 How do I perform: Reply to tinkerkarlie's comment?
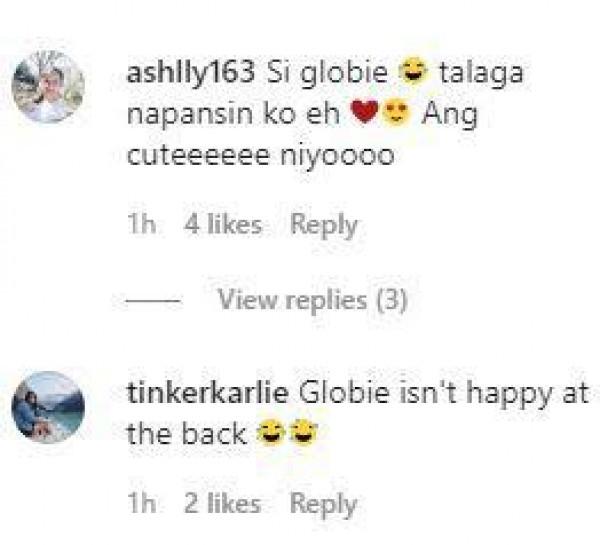coord(324,504)
